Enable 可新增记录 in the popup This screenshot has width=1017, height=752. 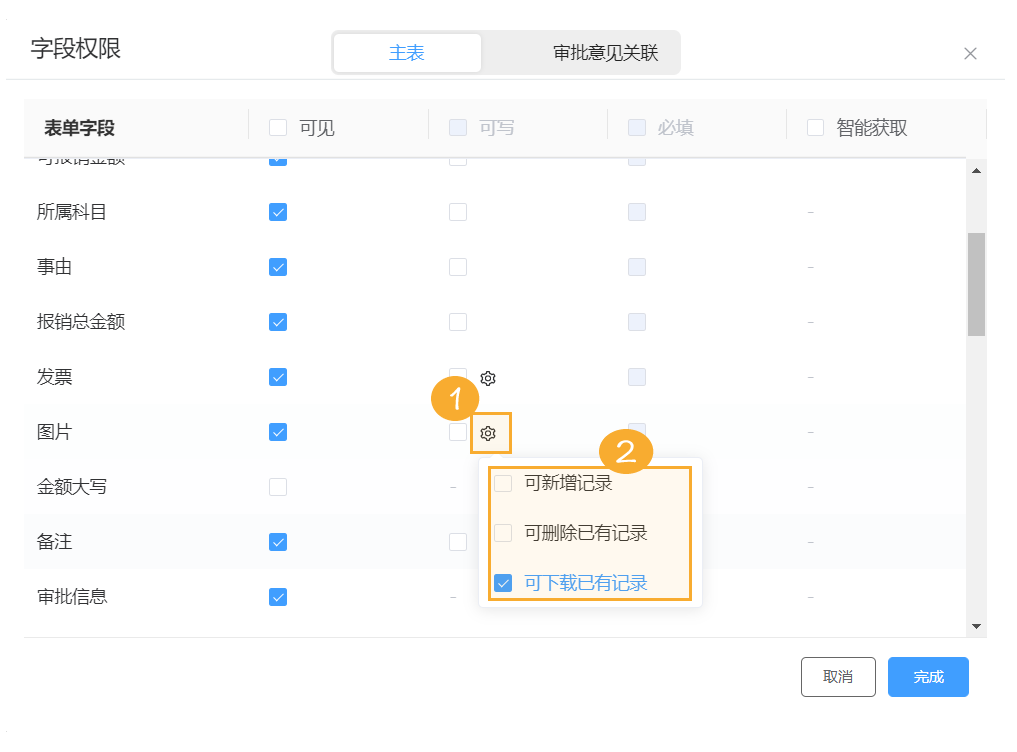click(x=503, y=482)
